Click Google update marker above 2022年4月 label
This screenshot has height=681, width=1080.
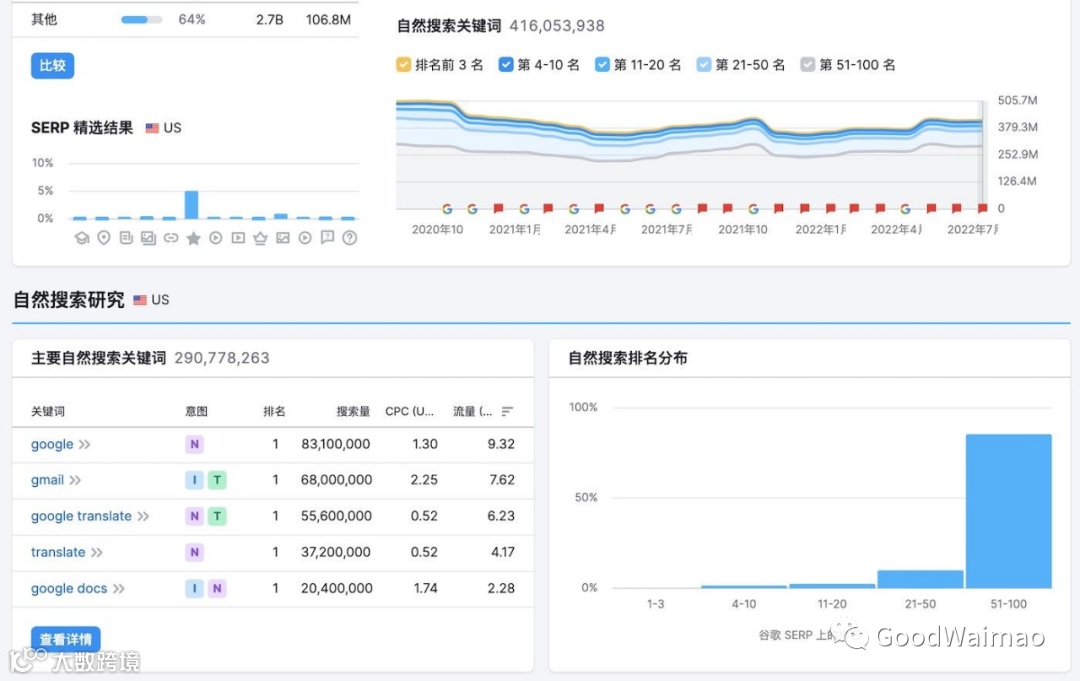pyautogui.click(x=905, y=209)
